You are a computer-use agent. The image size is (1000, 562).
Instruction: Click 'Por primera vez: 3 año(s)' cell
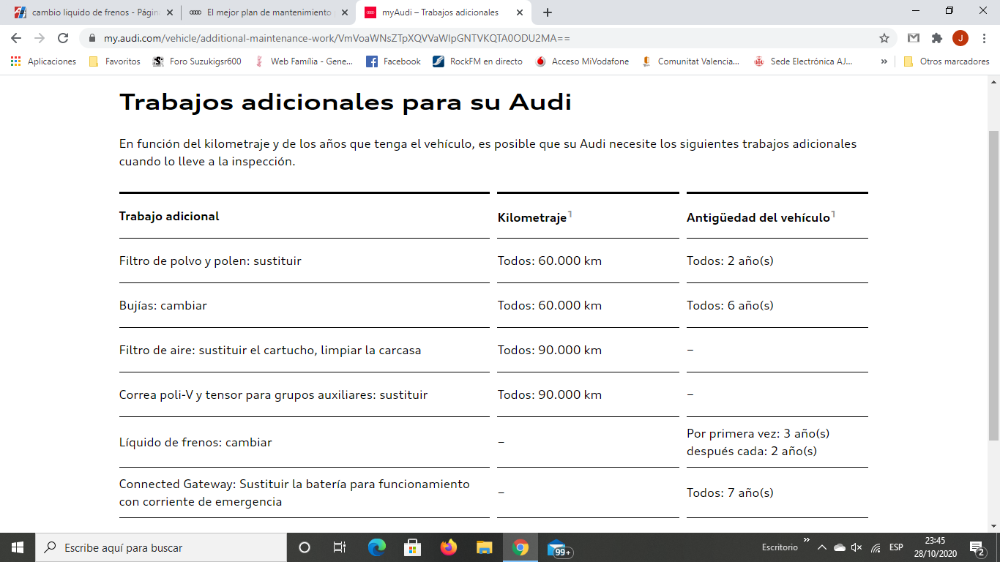[x=758, y=434]
